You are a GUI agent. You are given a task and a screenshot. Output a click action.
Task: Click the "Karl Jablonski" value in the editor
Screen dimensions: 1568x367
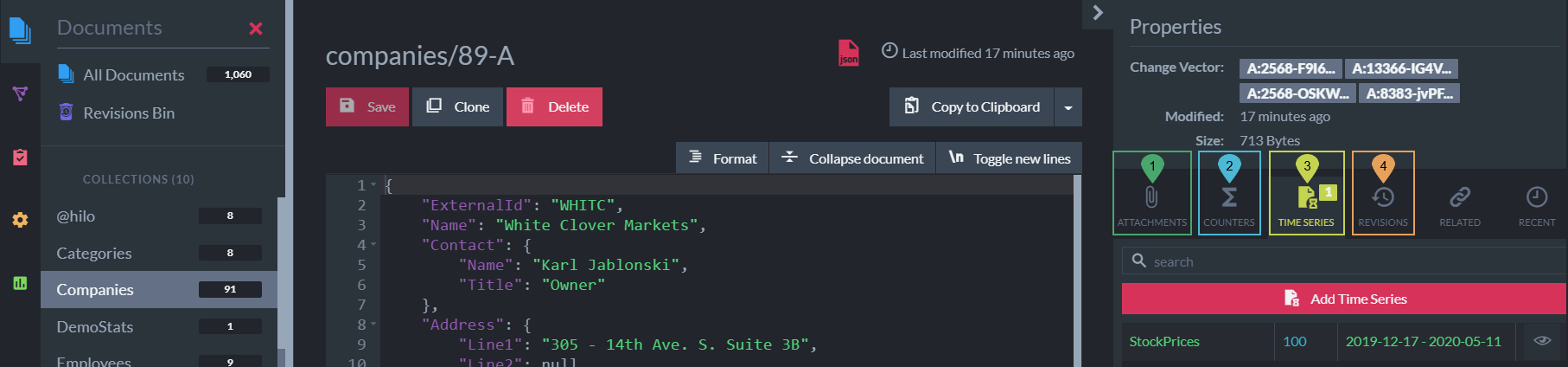coord(606,265)
